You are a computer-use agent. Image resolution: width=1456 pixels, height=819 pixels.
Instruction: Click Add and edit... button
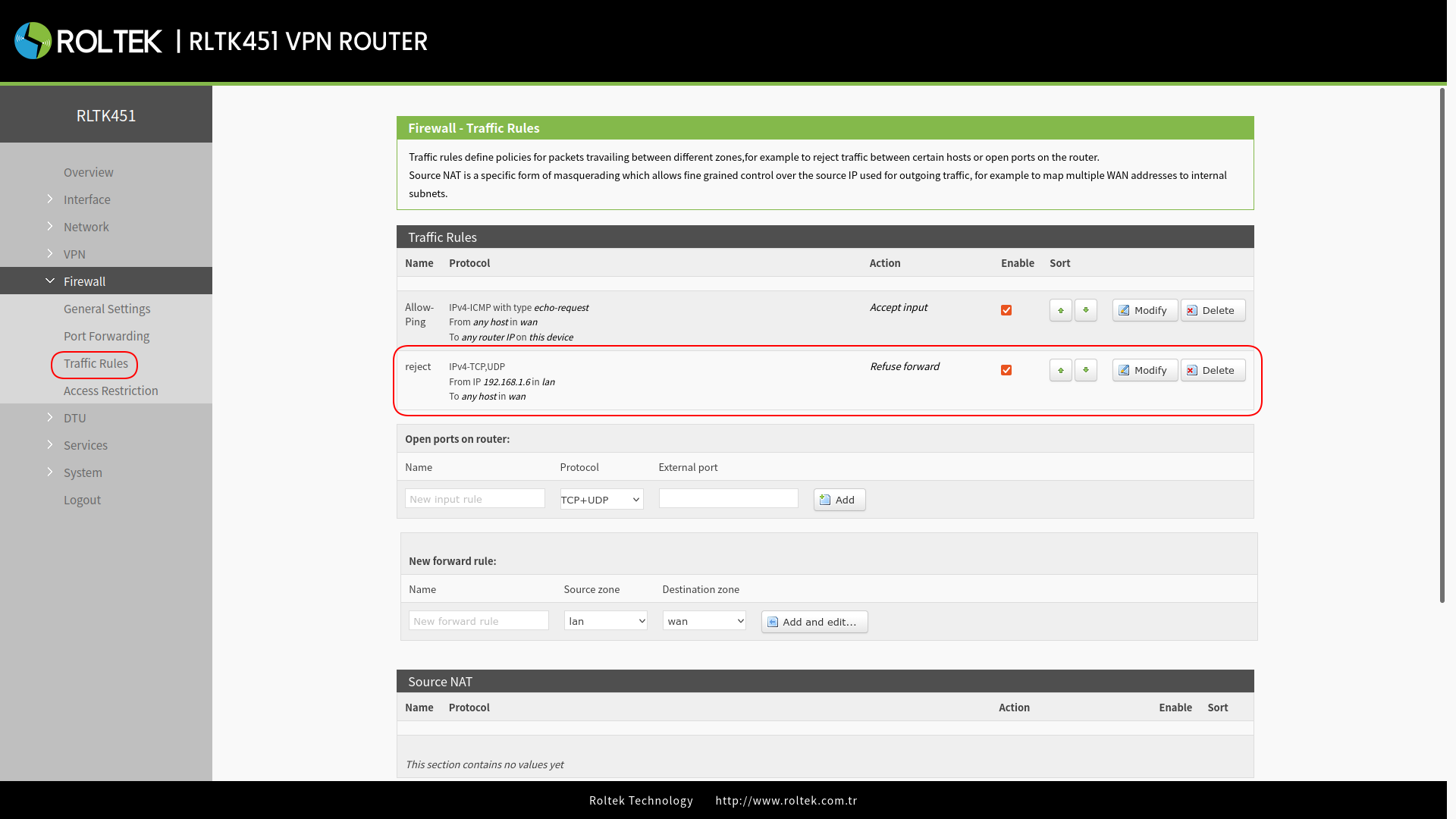point(814,622)
